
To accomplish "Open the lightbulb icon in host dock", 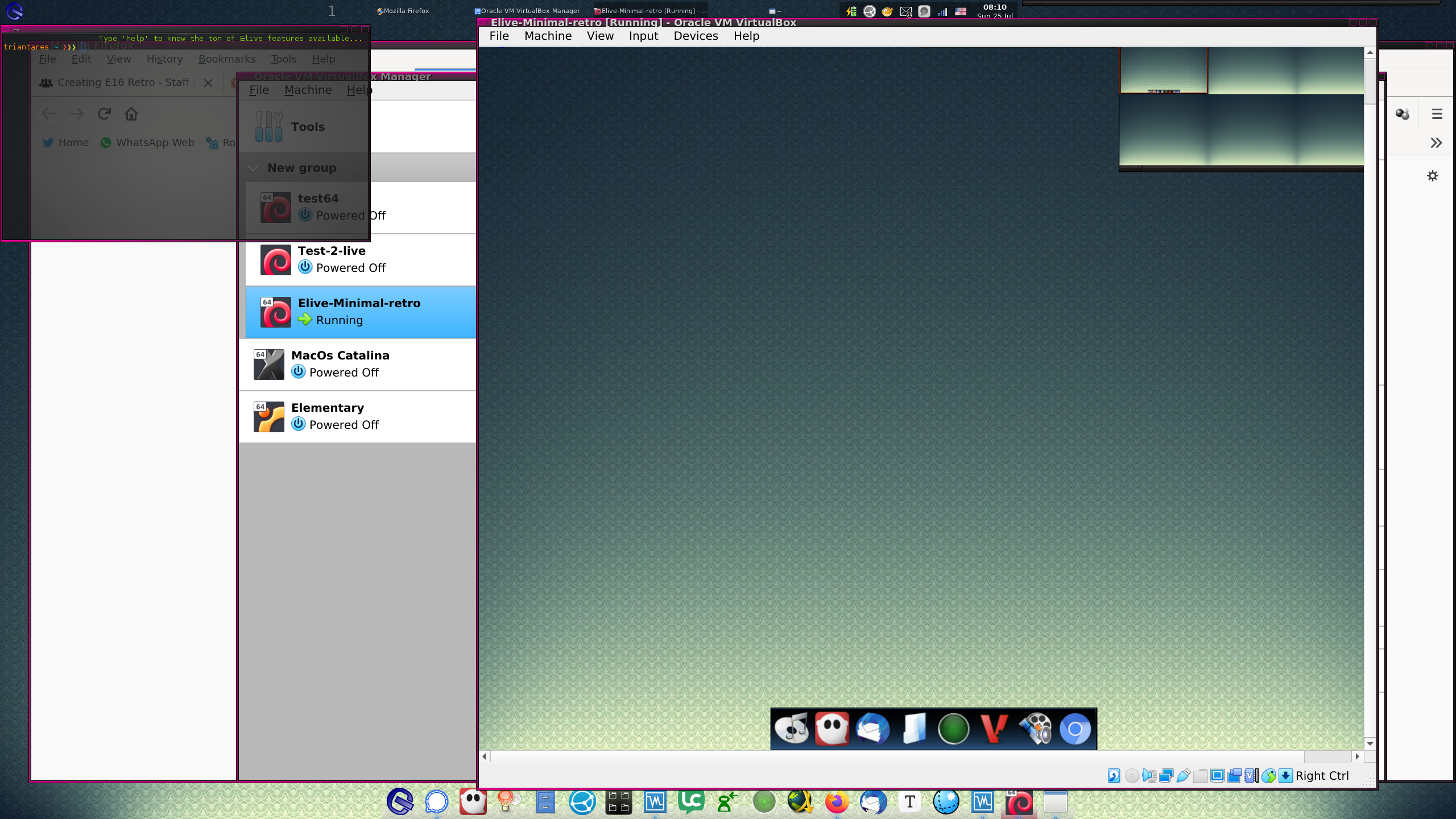I will [x=508, y=802].
